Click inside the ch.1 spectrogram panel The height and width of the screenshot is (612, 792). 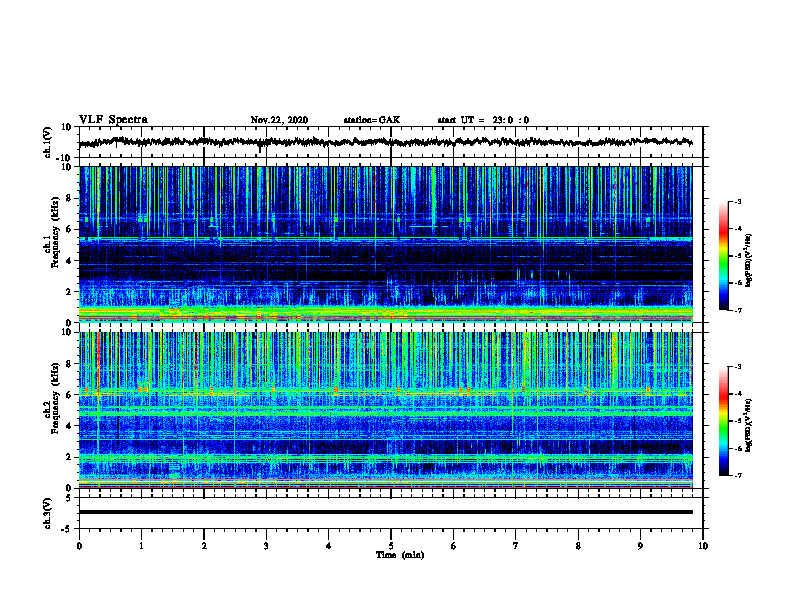[385, 244]
